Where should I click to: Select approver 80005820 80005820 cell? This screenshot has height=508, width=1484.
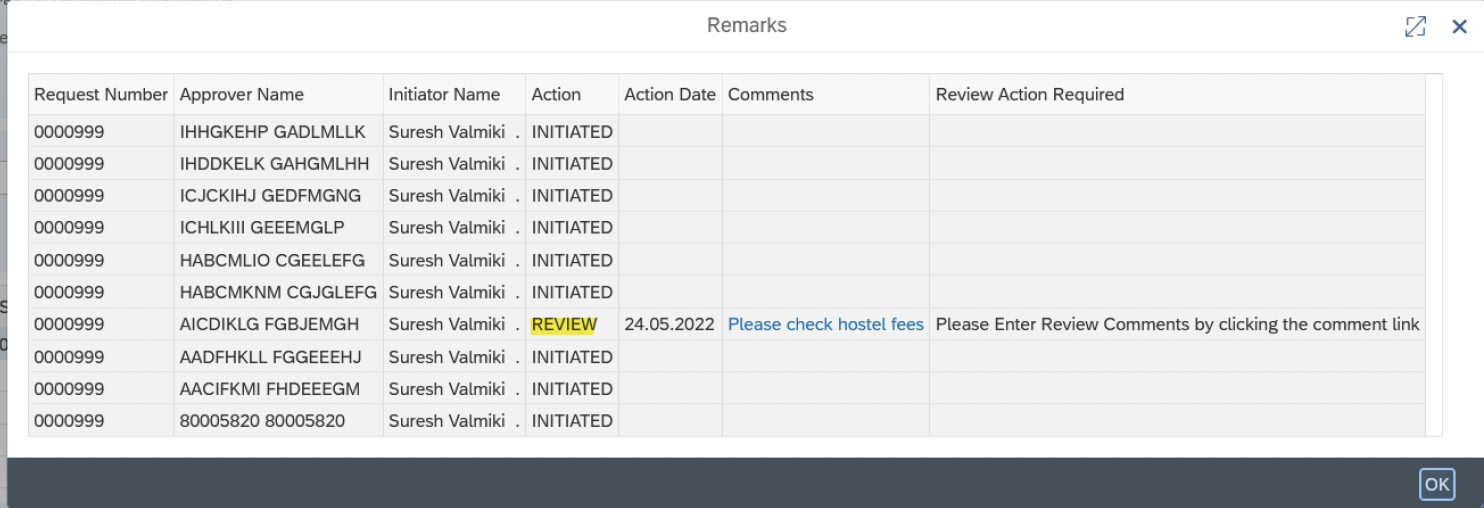pyautogui.click(x=262, y=421)
